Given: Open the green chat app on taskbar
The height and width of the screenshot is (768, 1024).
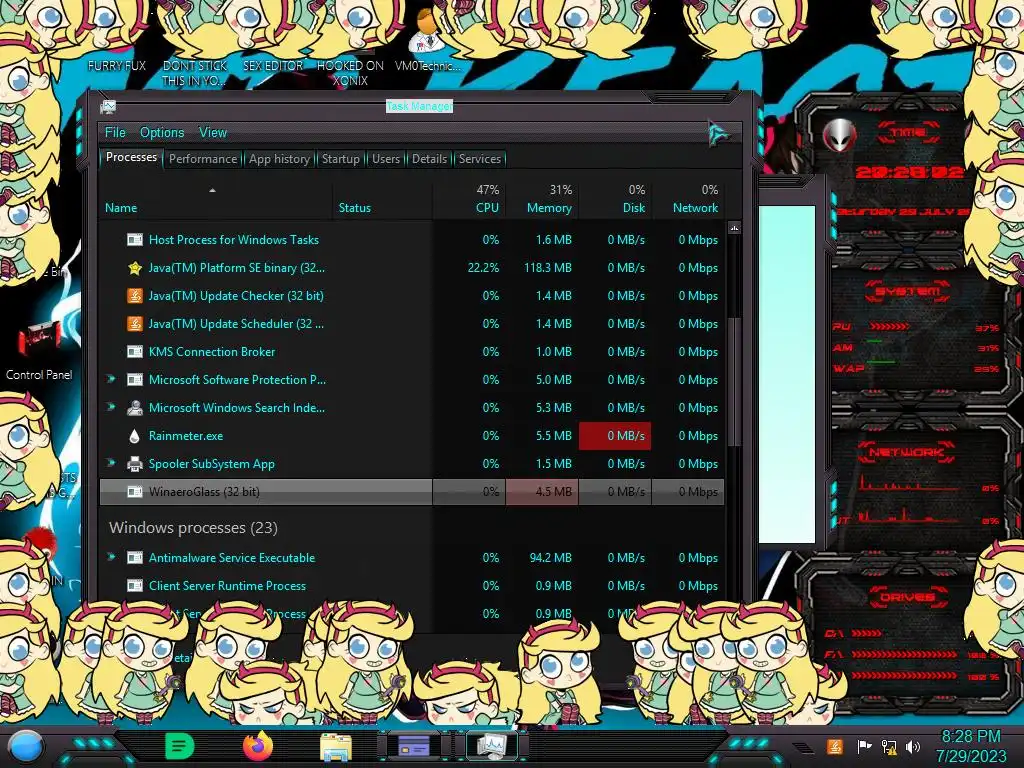Looking at the screenshot, I should [180, 746].
